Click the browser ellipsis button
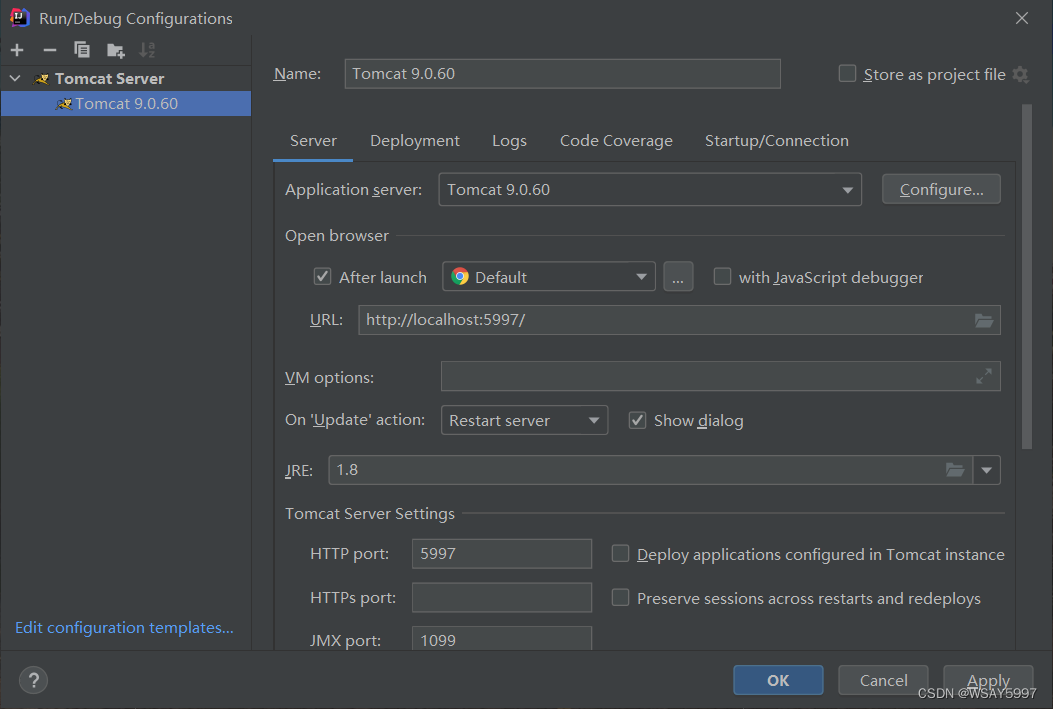1053x709 pixels. 678,277
